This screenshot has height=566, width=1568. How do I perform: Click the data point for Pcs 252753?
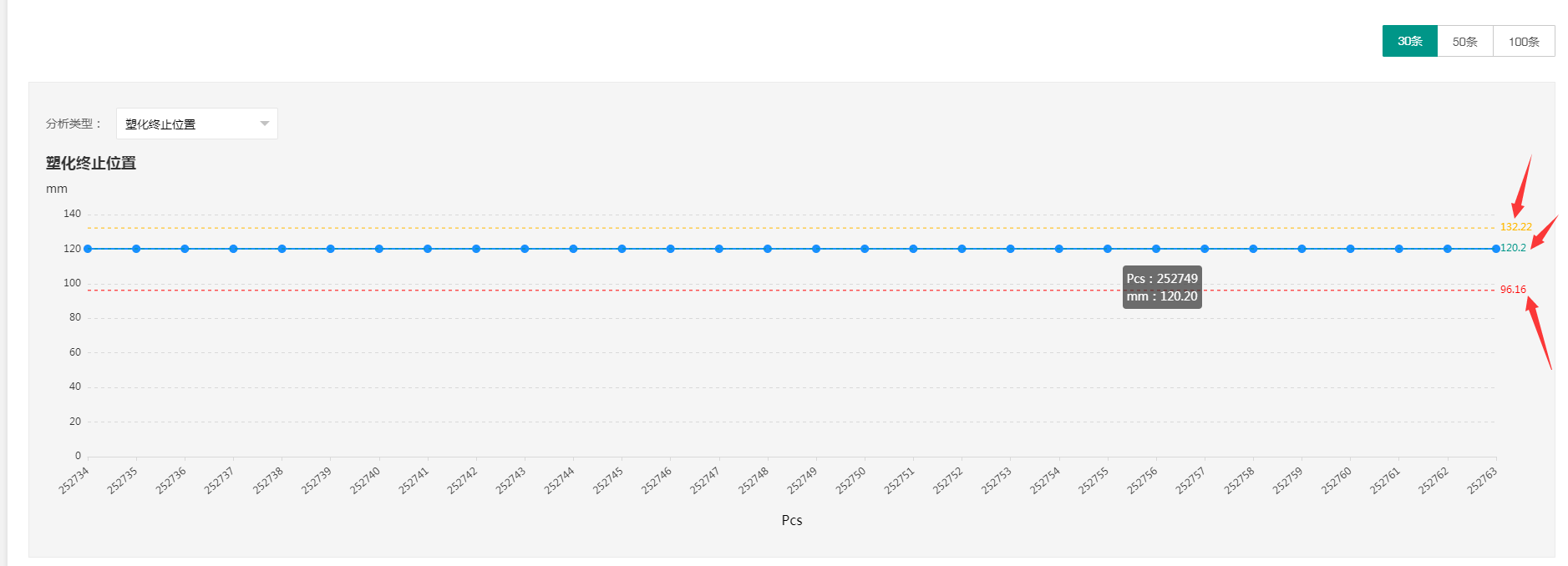(1010, 249)
